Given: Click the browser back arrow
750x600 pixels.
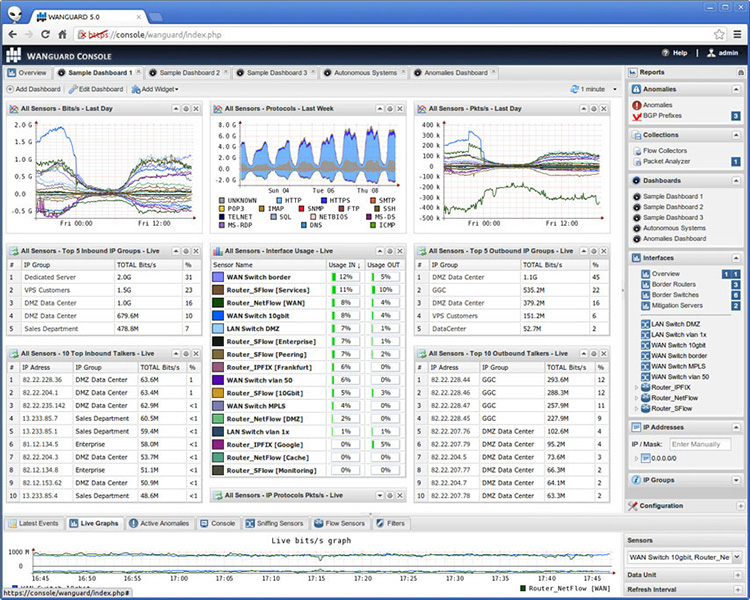Looking at the screenshot, I should click(13, 34).
